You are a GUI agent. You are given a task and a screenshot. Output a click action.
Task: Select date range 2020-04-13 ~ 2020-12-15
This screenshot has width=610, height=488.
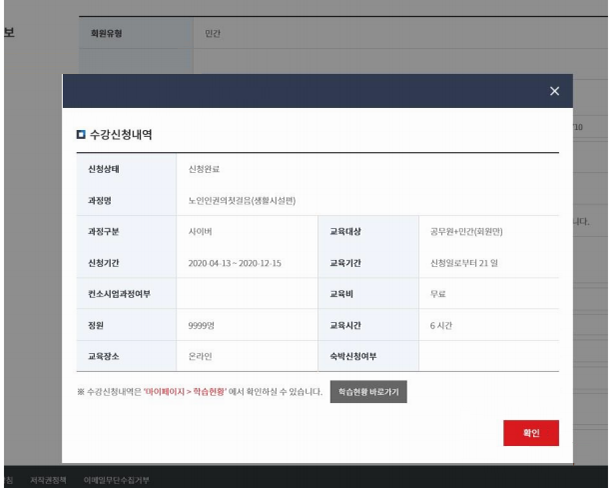click(x=235, y=263)
